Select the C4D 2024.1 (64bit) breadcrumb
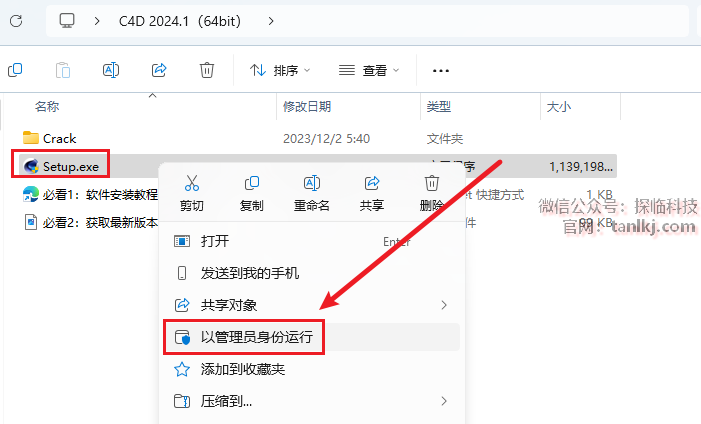This screenshot has height=424, width=701. [180, 21]
